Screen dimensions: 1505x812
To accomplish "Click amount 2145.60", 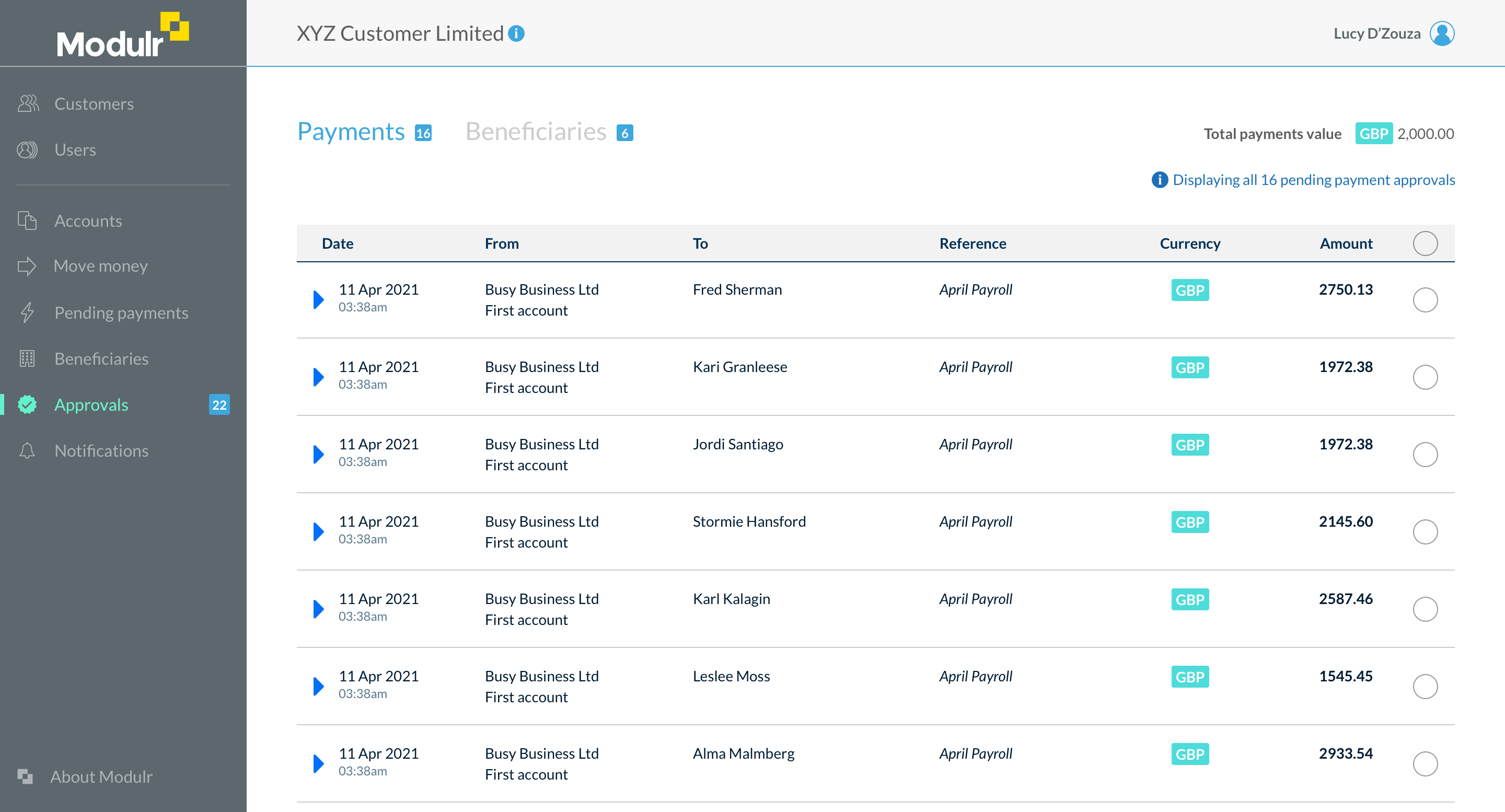I will coord(1346,521).
